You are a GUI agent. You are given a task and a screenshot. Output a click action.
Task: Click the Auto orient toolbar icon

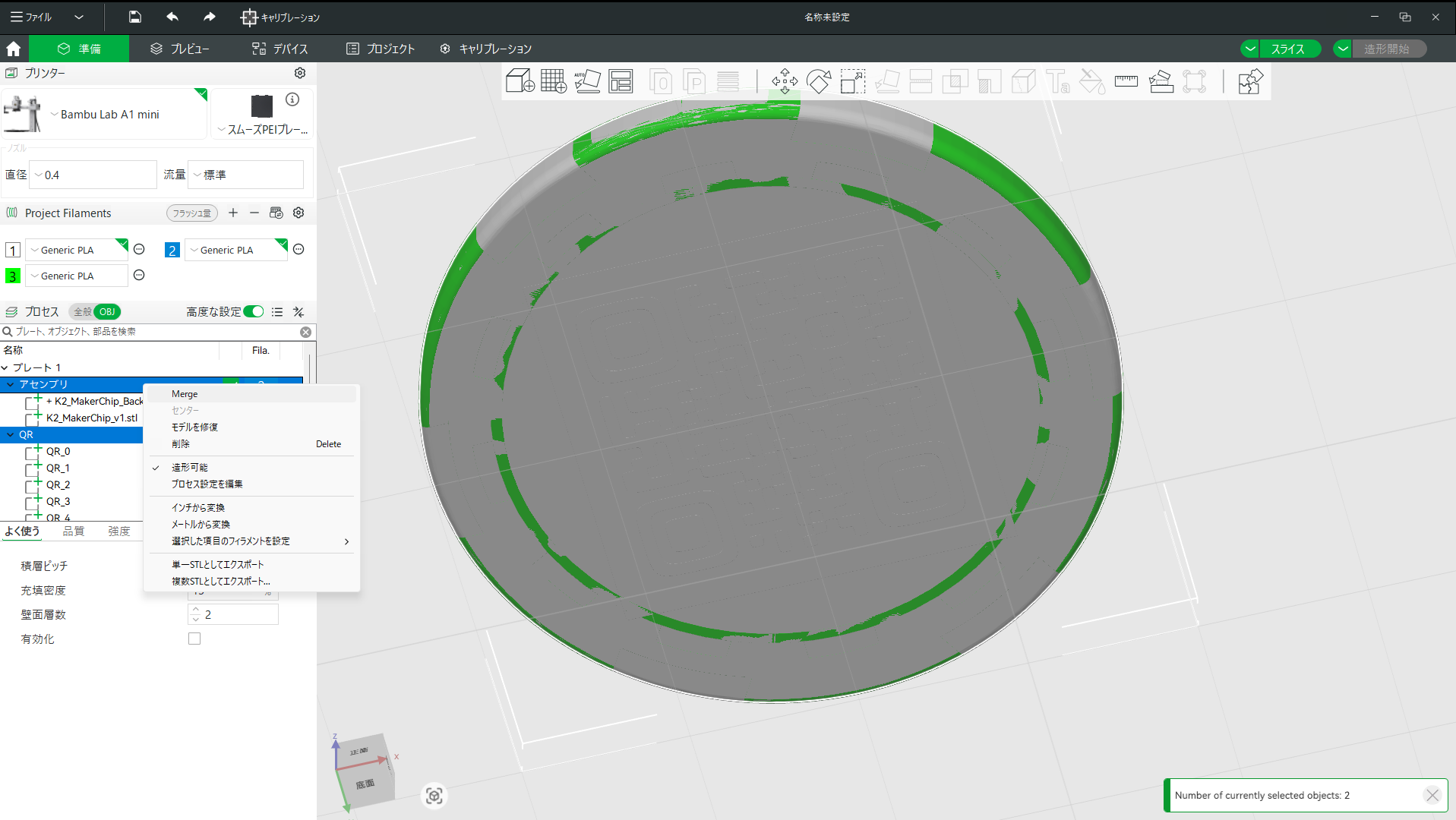tap(587, 80)
